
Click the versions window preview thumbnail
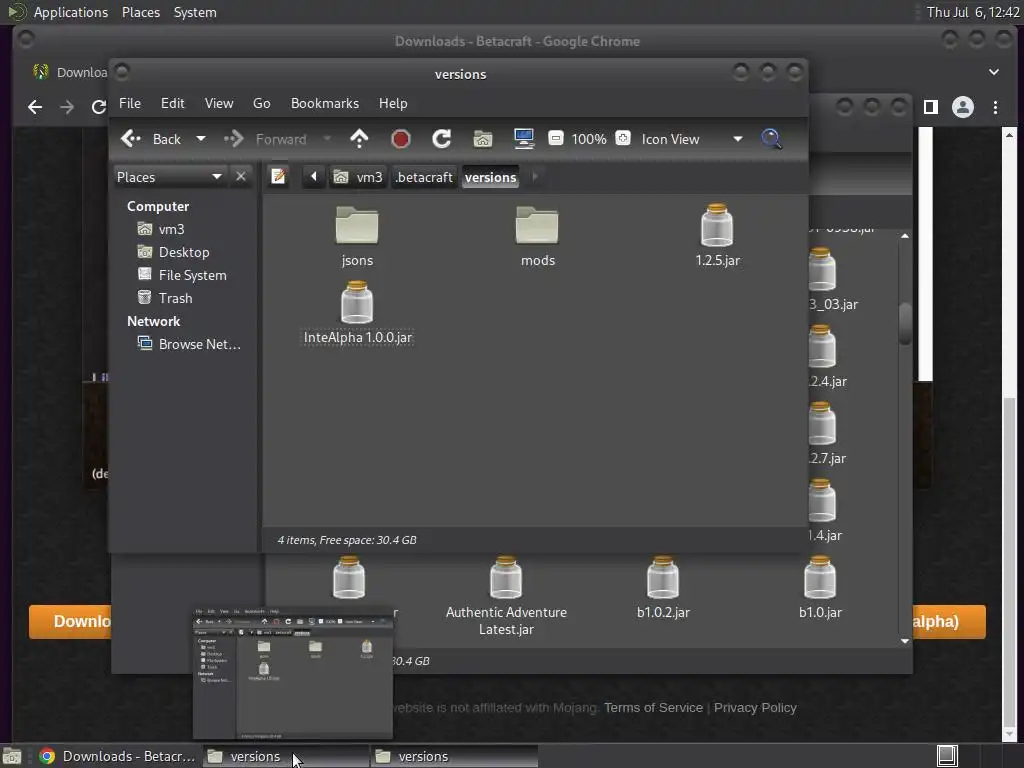click(x=293, y=674)
